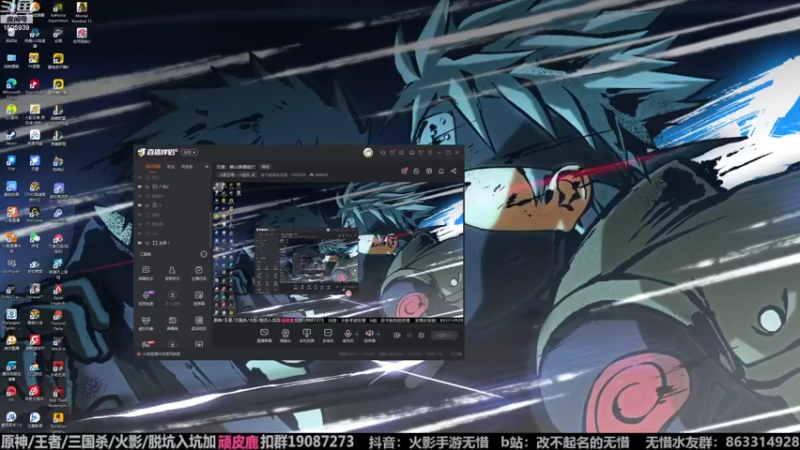Switch the screen orientation pill beside the app logo

pyautogui.click(x=190, y=153)
